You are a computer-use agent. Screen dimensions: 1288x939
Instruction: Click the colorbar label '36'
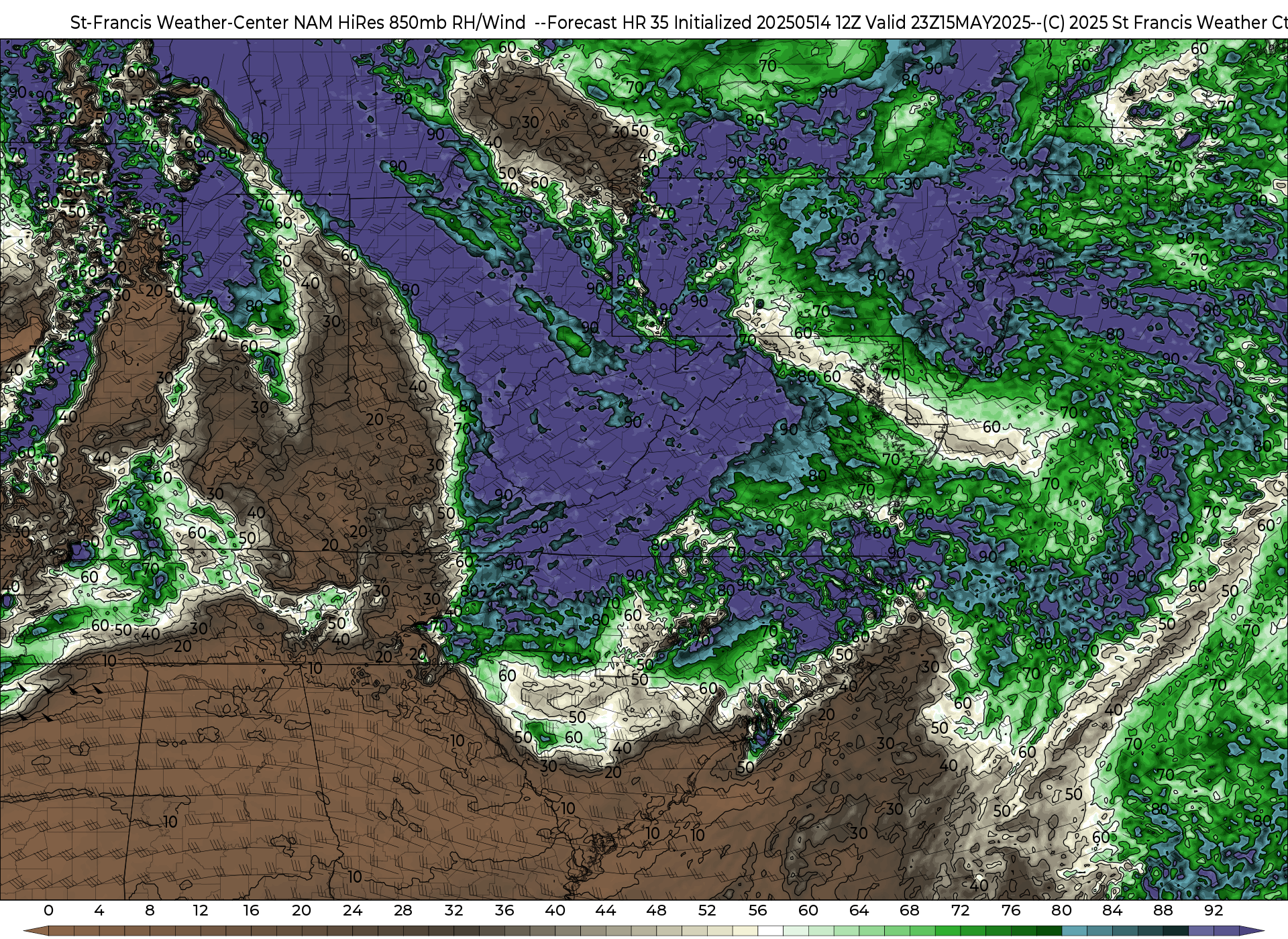[x=504, y=910]
